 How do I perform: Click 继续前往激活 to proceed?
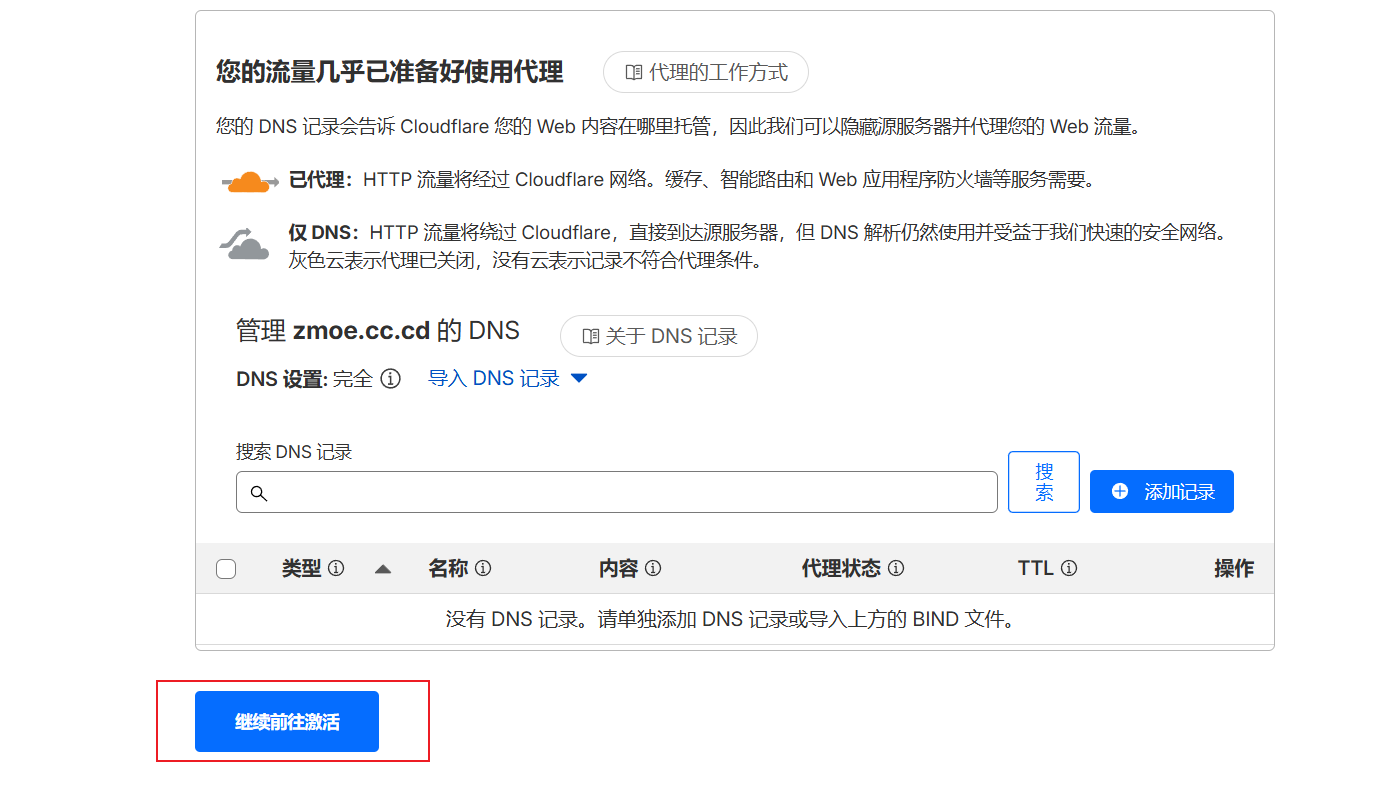click(287, 722)
